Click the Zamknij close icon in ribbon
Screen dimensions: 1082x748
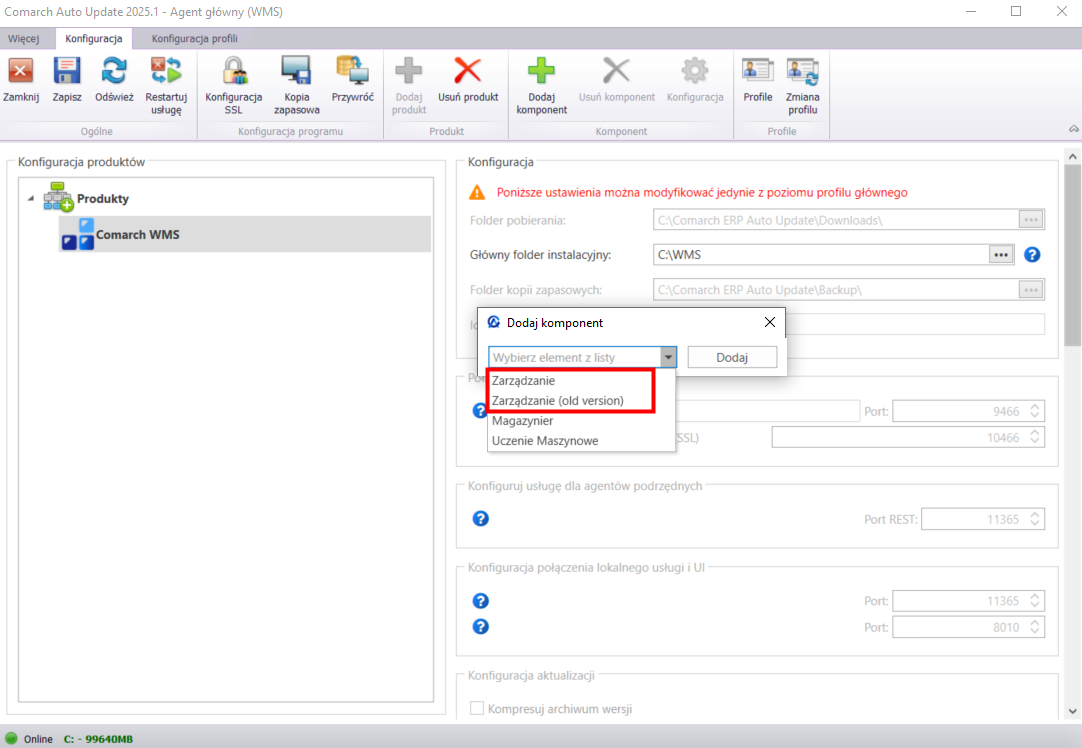(x=21, y=71)
